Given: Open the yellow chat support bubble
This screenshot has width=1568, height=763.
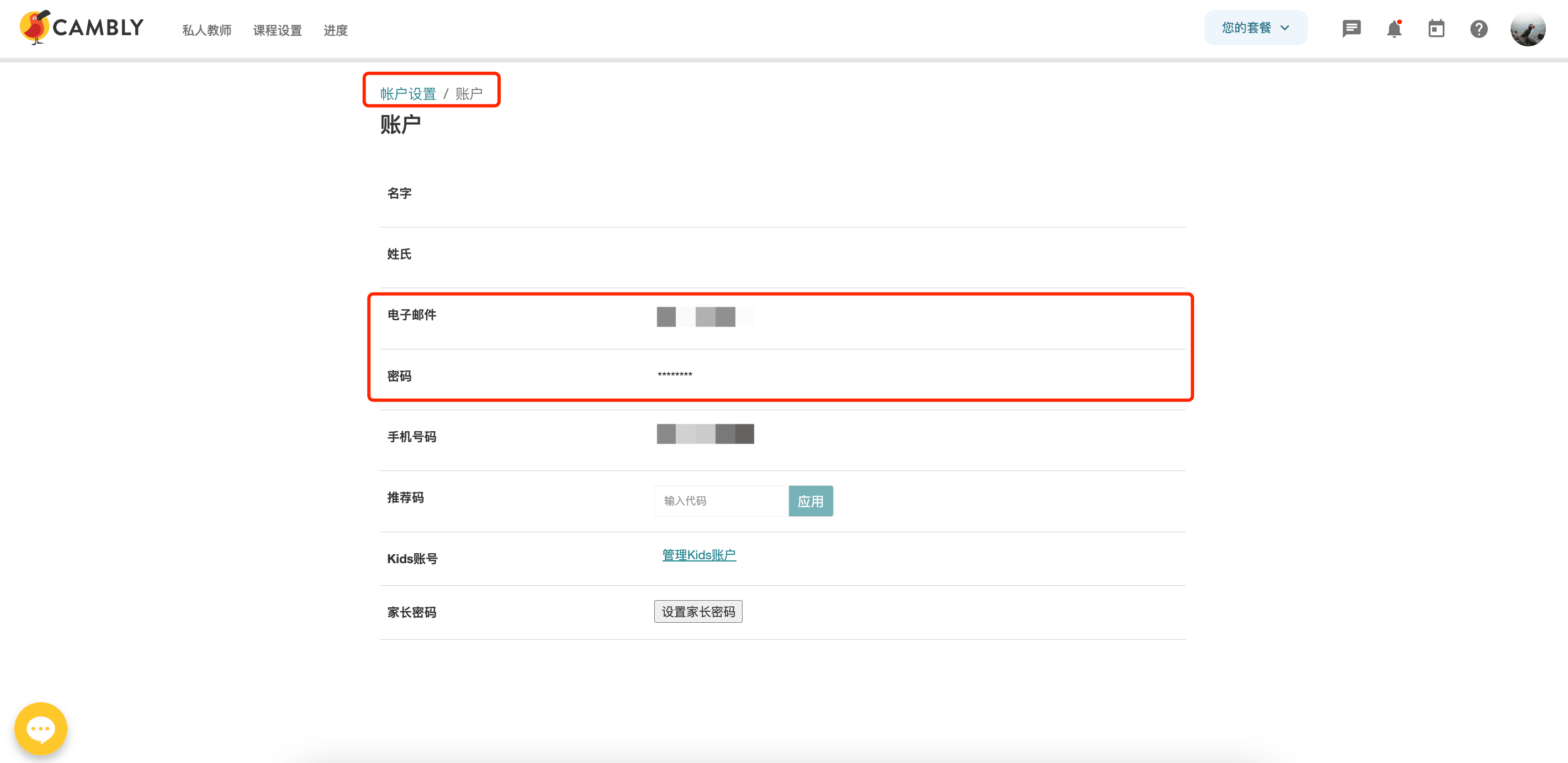Looking at the screenshot, I should 41,728.
